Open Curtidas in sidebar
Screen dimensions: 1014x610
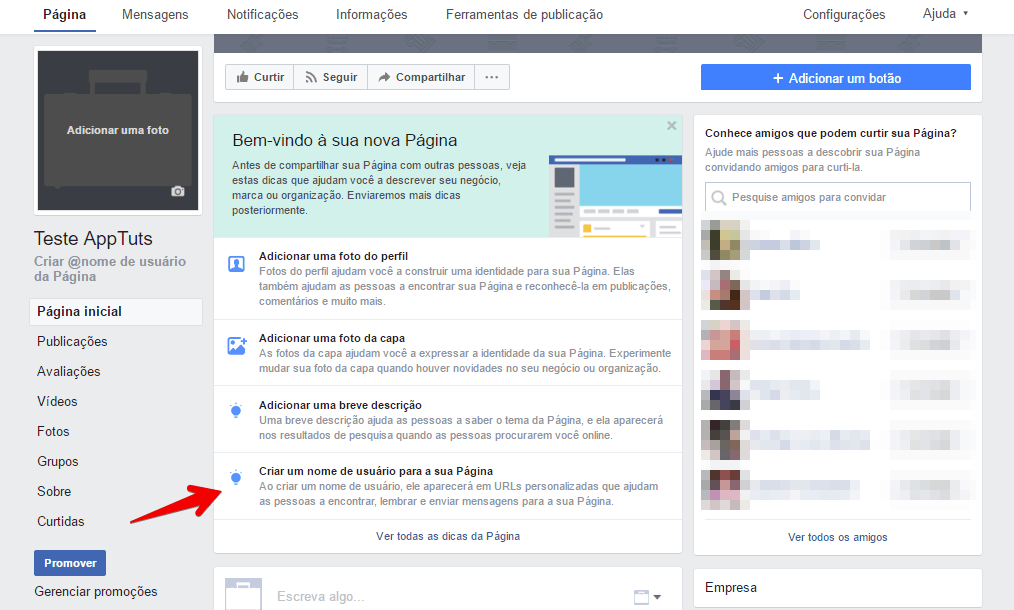[x=61, y=521]
